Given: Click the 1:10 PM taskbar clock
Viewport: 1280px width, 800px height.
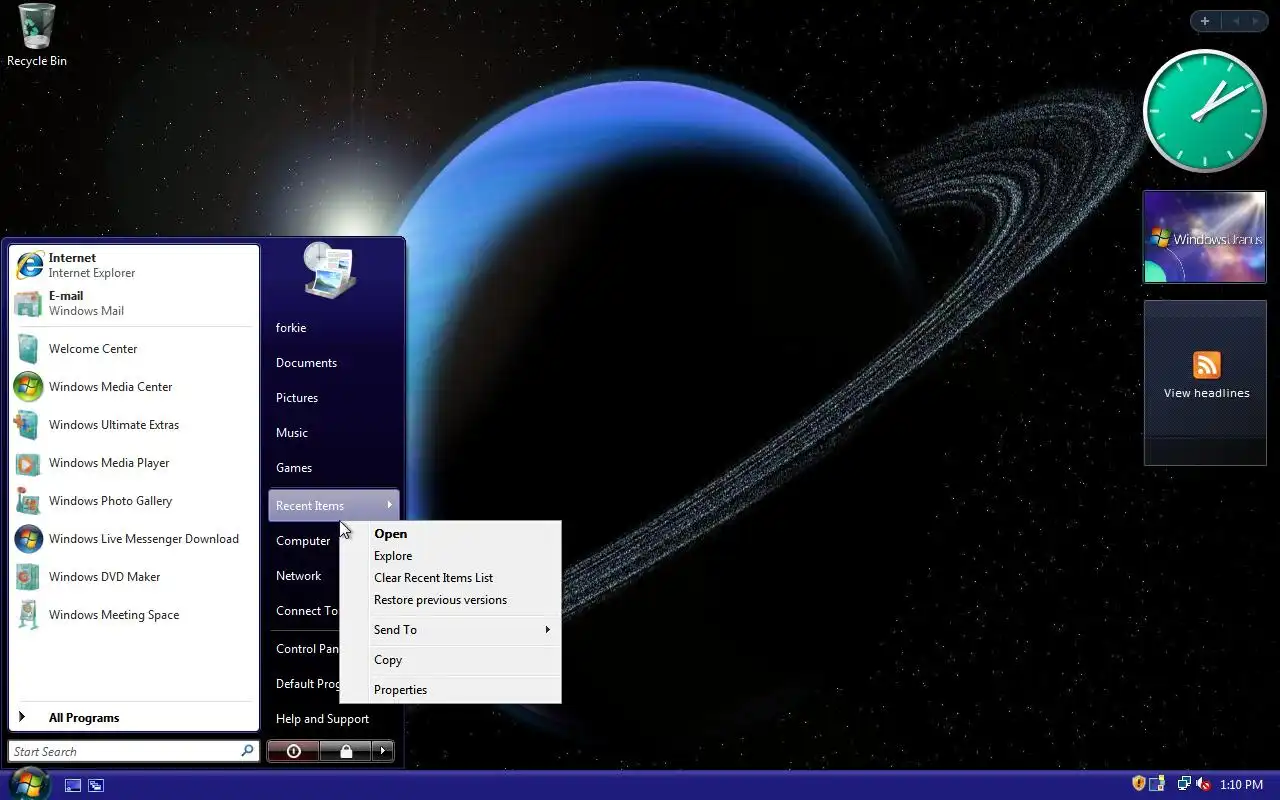Looking at the screenshot, I should (1241, 785).
